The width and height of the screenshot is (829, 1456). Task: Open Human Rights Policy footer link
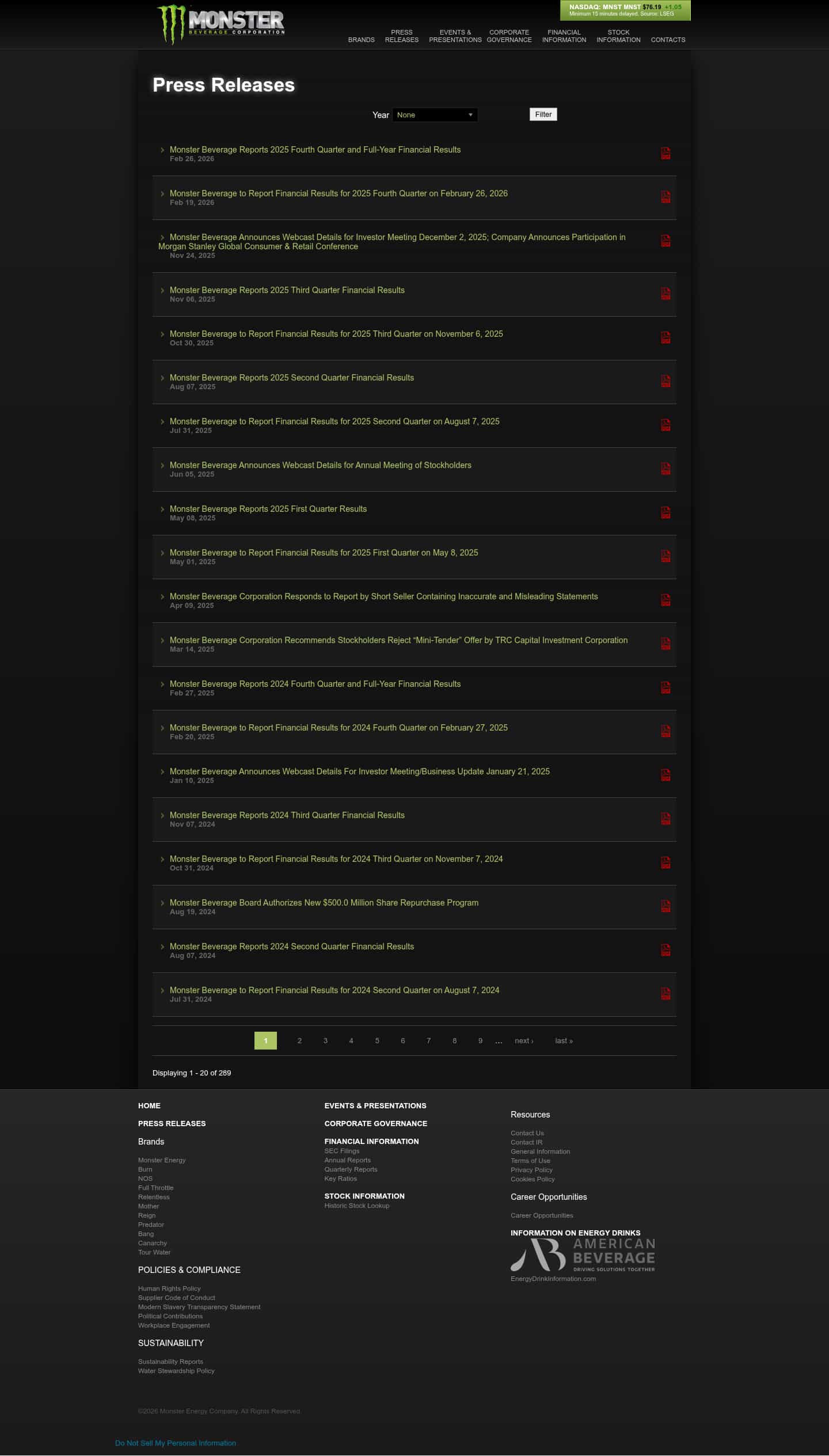(169, 1288)
